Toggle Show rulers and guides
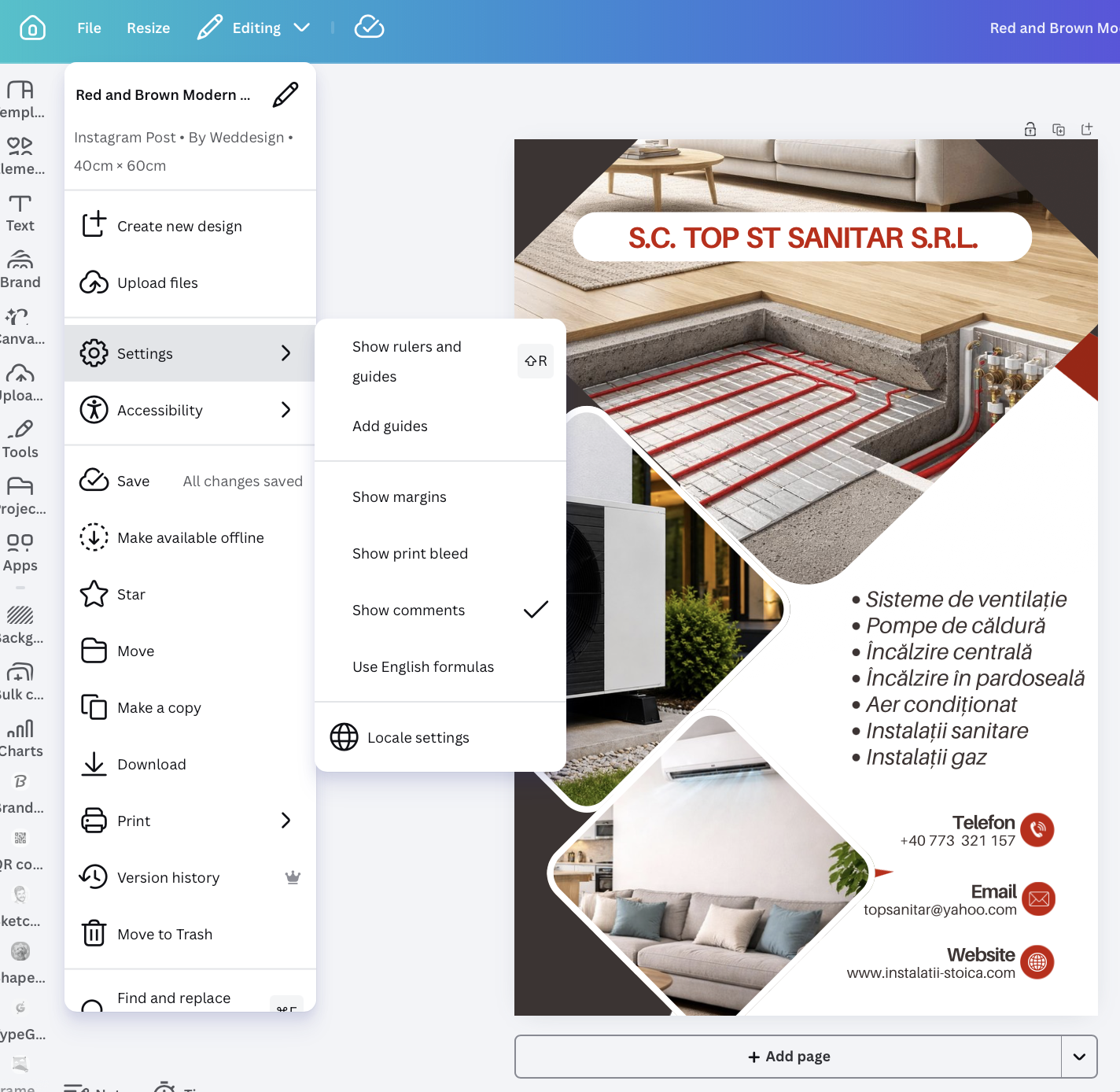 440,361
